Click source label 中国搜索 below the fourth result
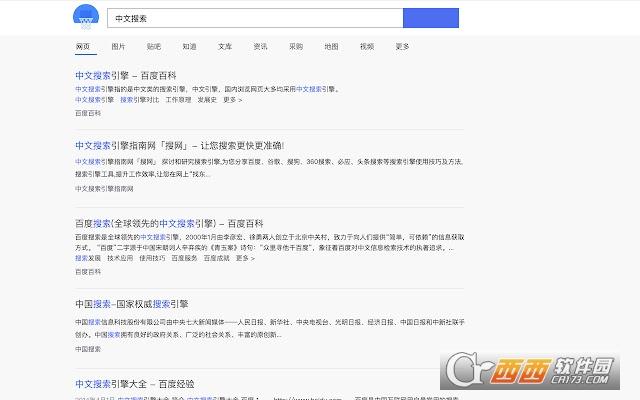Screen dimensions: 640x400 [x=88, y=349]
